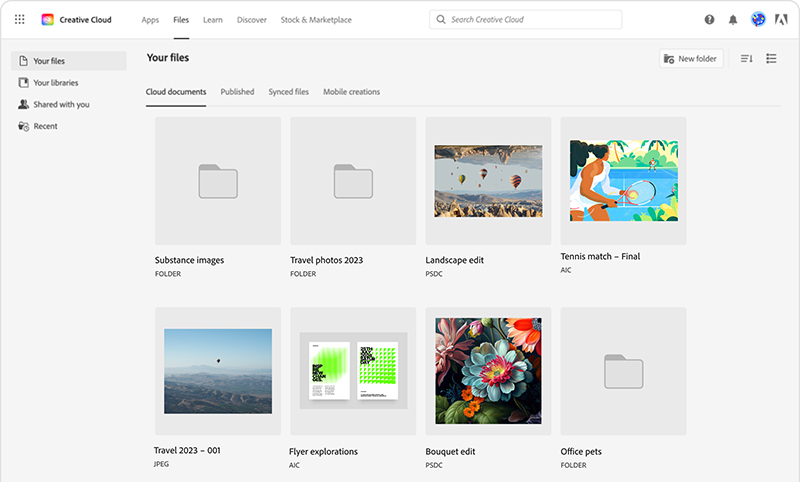Open the sort order options icon
This screenshot has height=482, width=800.
pyautogui.click(x=746, y=59)
